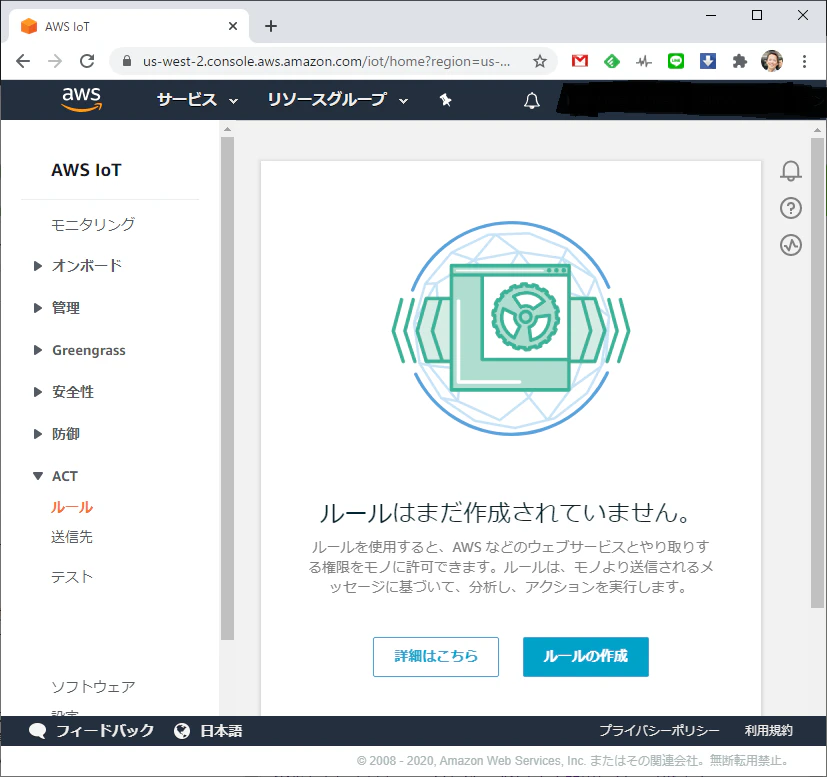
Task: Change language via 日本語 link
Action: [221, 731]
